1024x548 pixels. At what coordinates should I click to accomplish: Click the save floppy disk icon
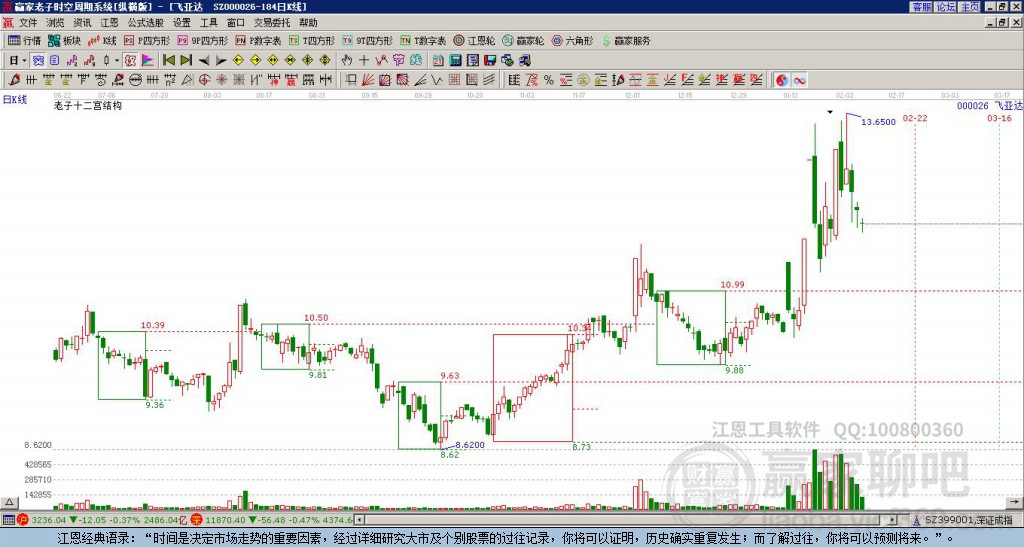pyautogui.click(x=490, y=60)
